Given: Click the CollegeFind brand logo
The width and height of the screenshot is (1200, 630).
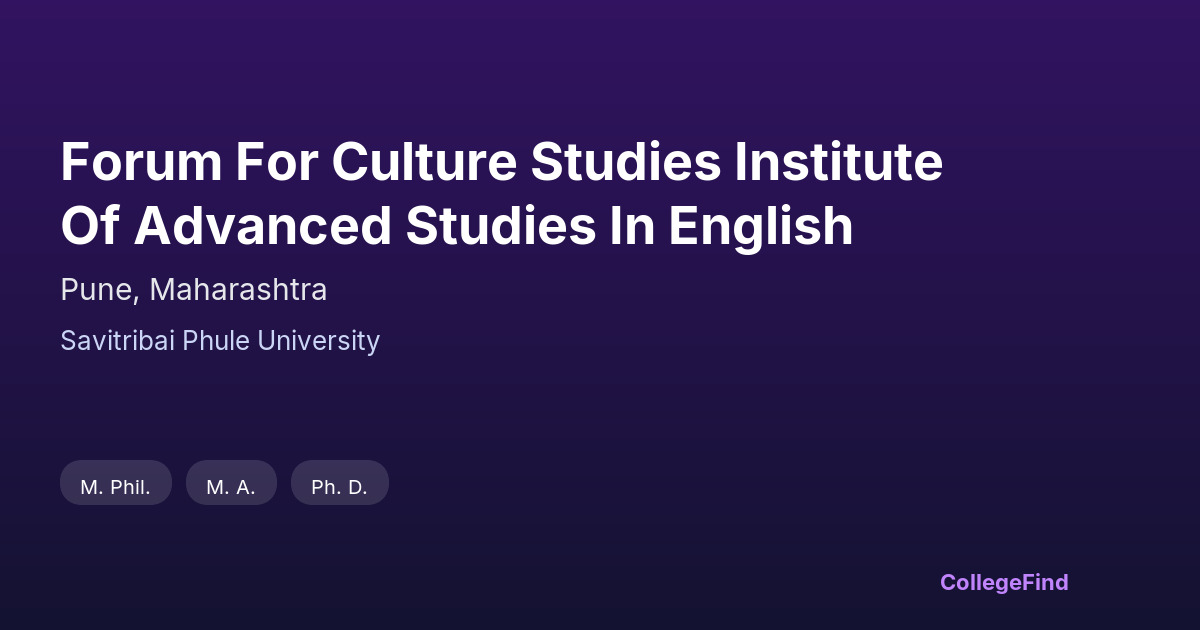Looking at the screenshot, I should pyautogui.click(x=1004, y=582).
